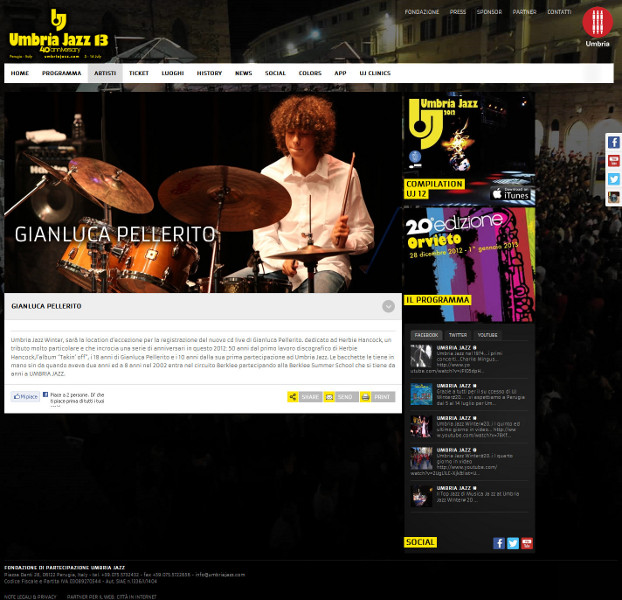
Task: Open NOTE LEGALI & PRIVACY footer link
Action: pyautogui.click(x=30, y=597)
